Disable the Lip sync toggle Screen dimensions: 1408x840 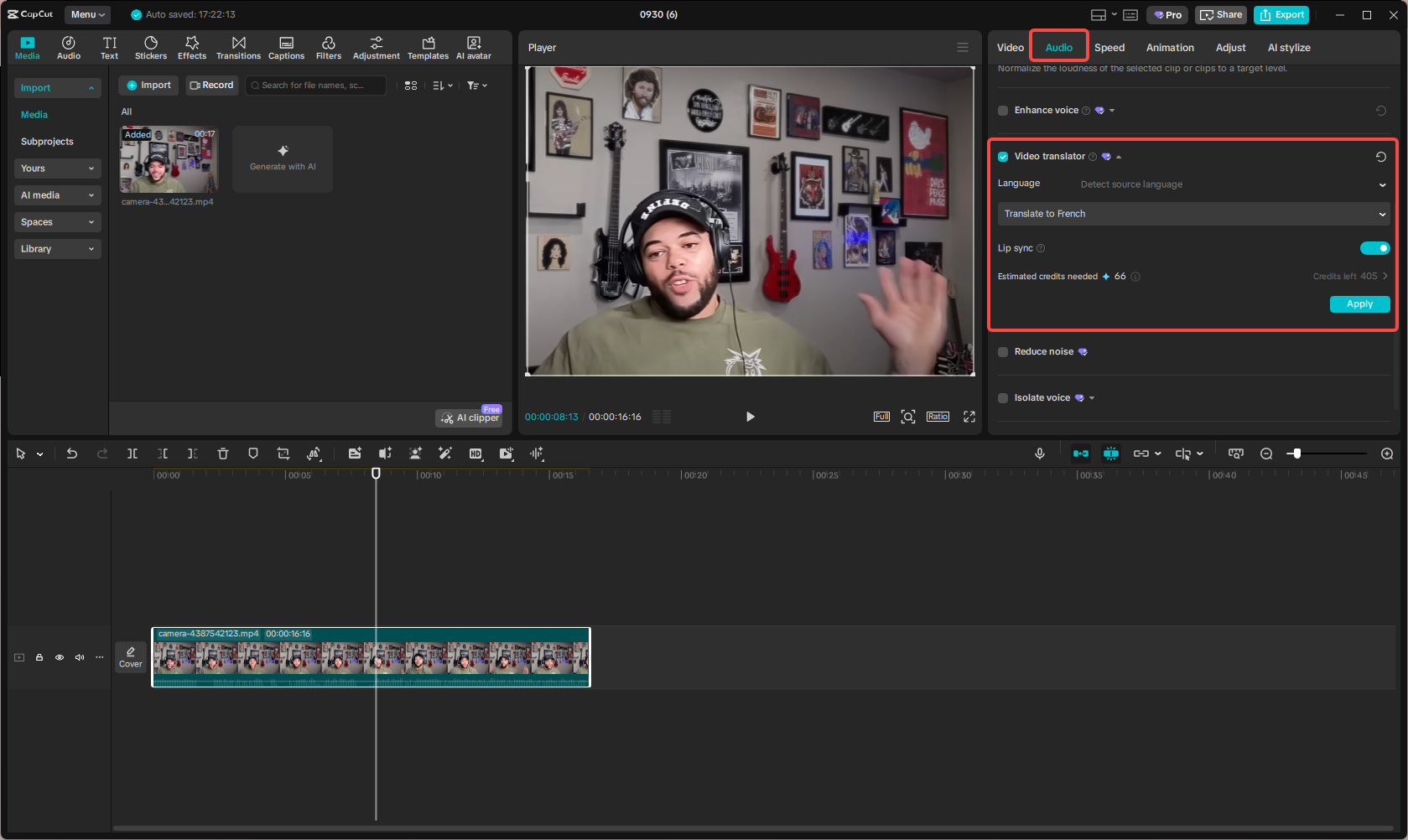coord(1374,247)
